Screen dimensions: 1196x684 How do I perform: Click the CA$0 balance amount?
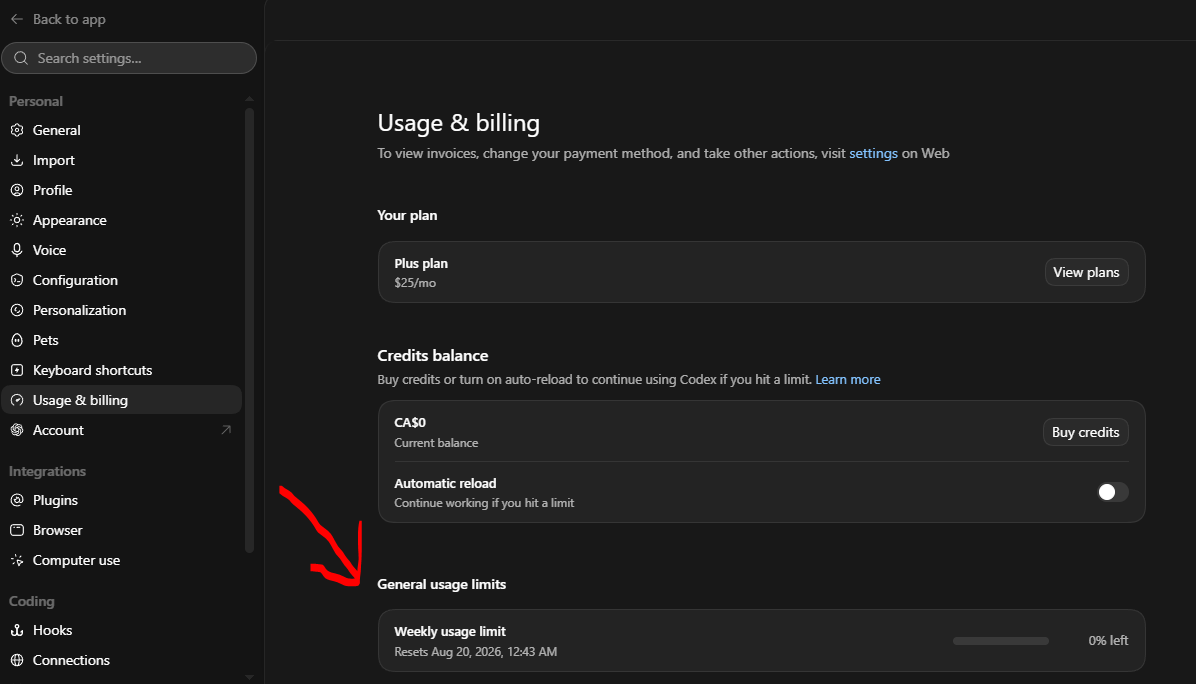[410, 422]
